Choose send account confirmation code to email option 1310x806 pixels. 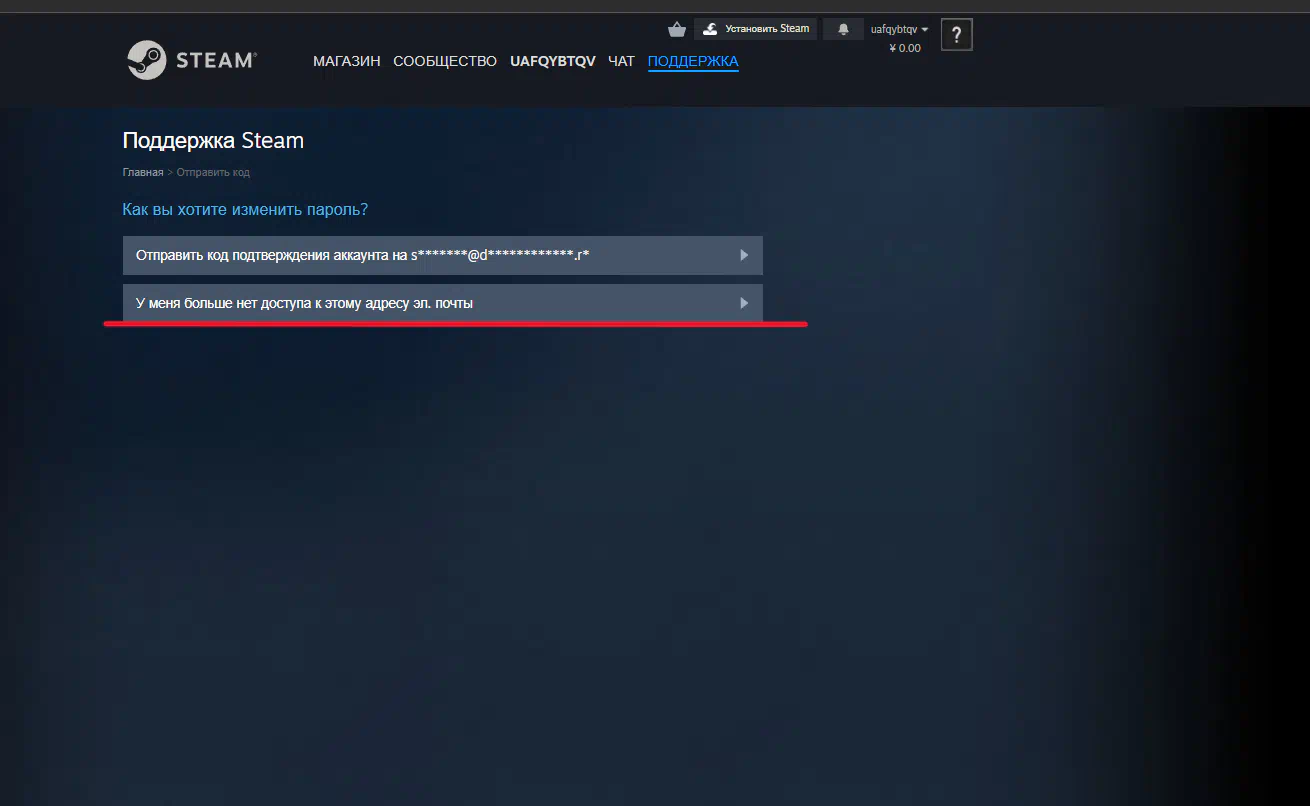[362, 255]
